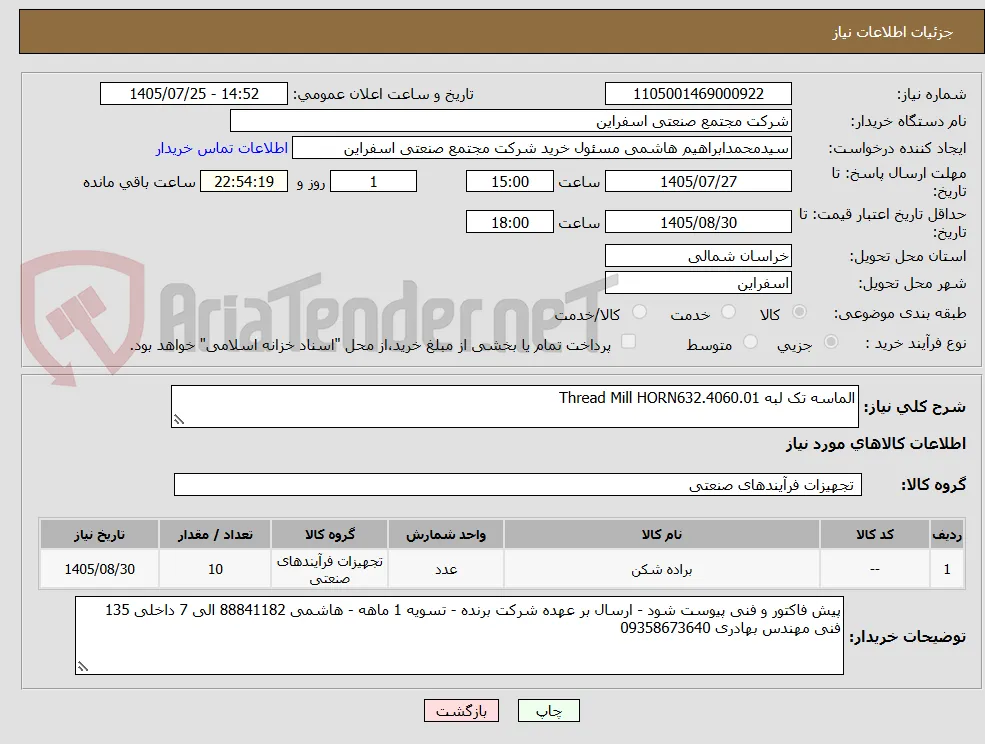
Task: Click the response deadline date 1405/07/27
Action: tap(698, 182)
